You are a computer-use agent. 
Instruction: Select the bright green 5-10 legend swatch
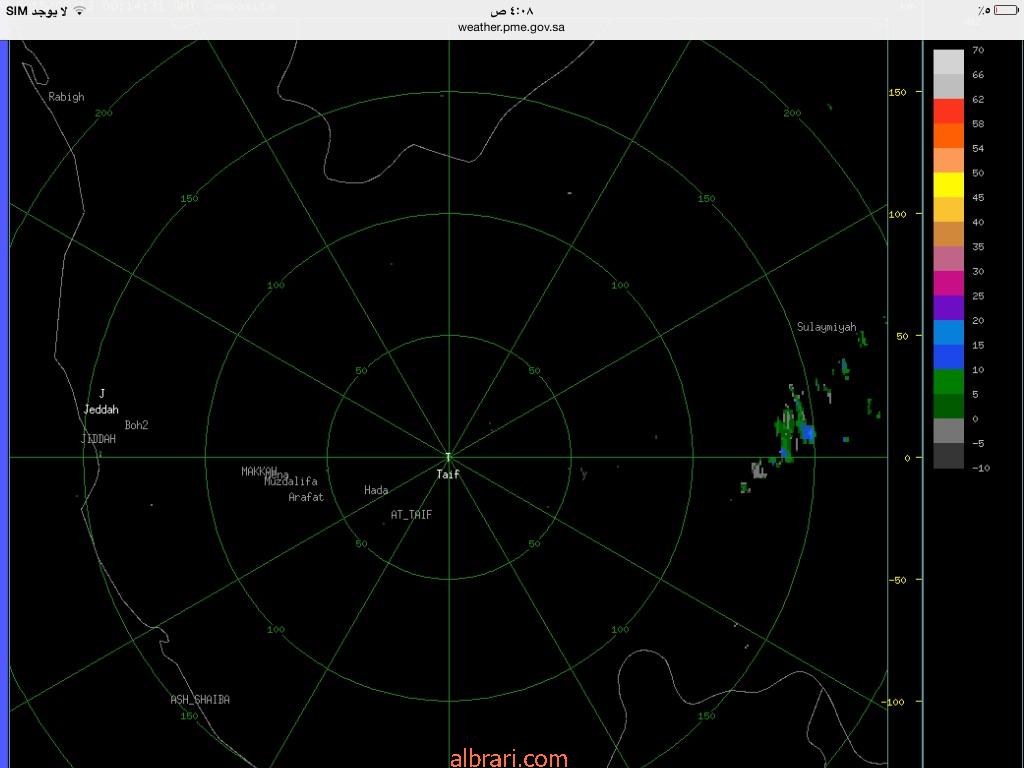tap(948, 382)
